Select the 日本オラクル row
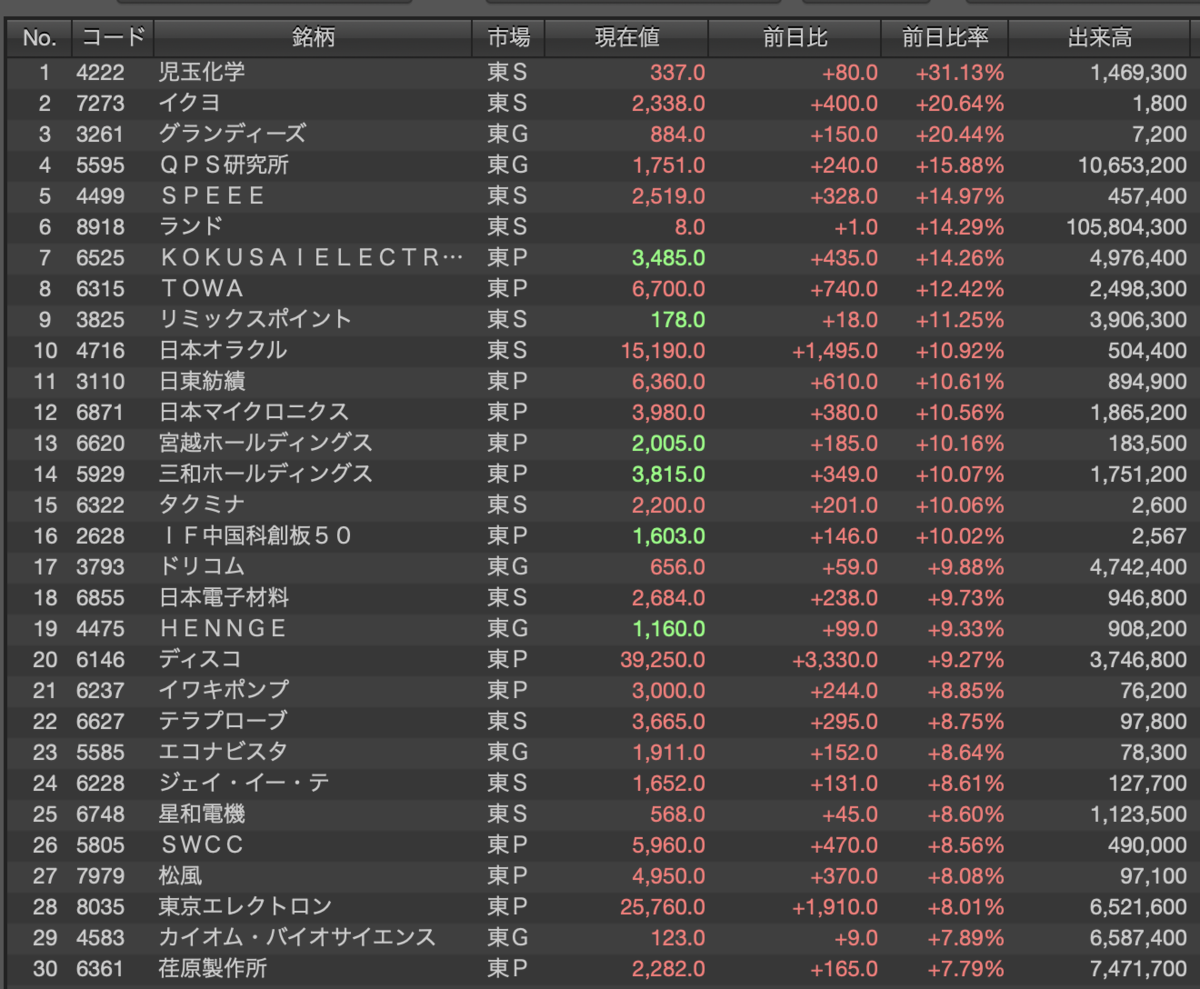1200x989 pixels. (600, 351)
